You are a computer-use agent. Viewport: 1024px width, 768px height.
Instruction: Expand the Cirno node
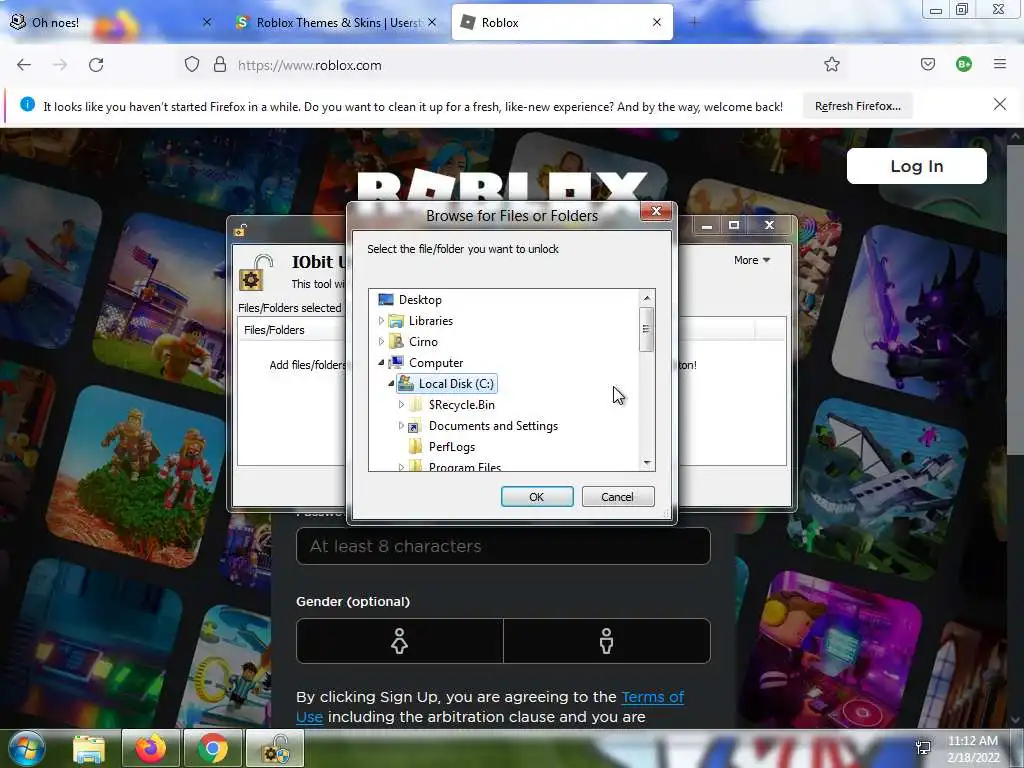pyautogui.click(x=381, y=342)
